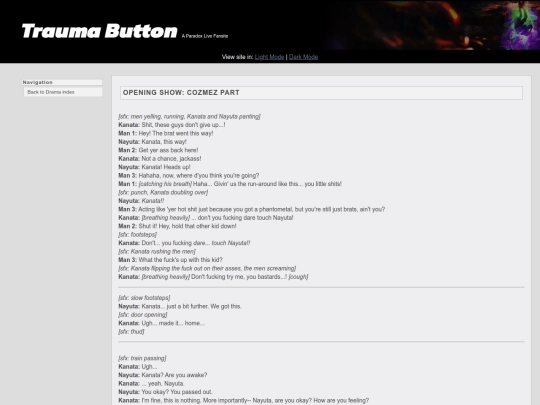Click the Trauma Button site title
Screen dimensions: 540x405
(x=100, y=31)
